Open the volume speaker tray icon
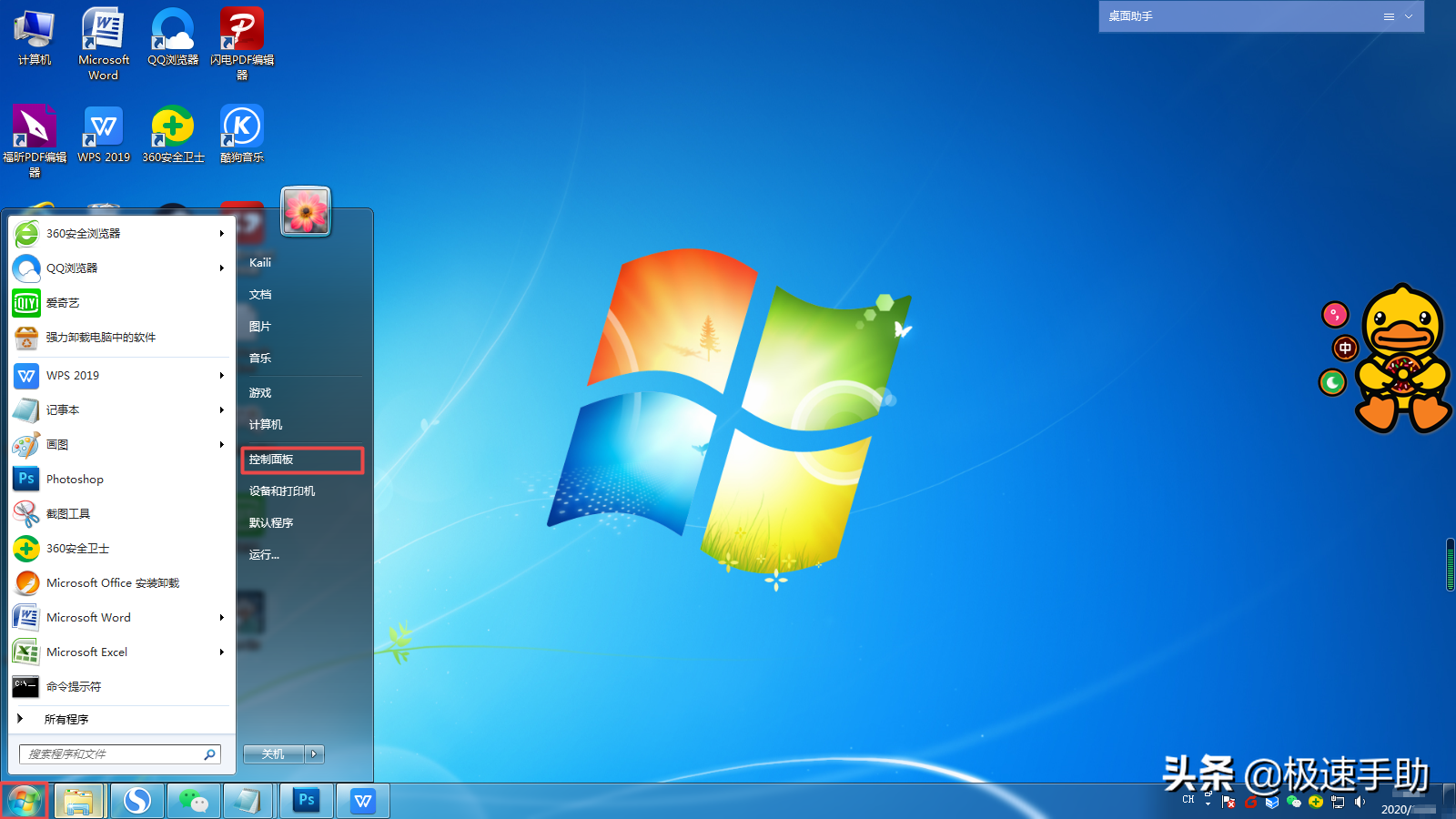1456x819 pixels. point(1360,802)
